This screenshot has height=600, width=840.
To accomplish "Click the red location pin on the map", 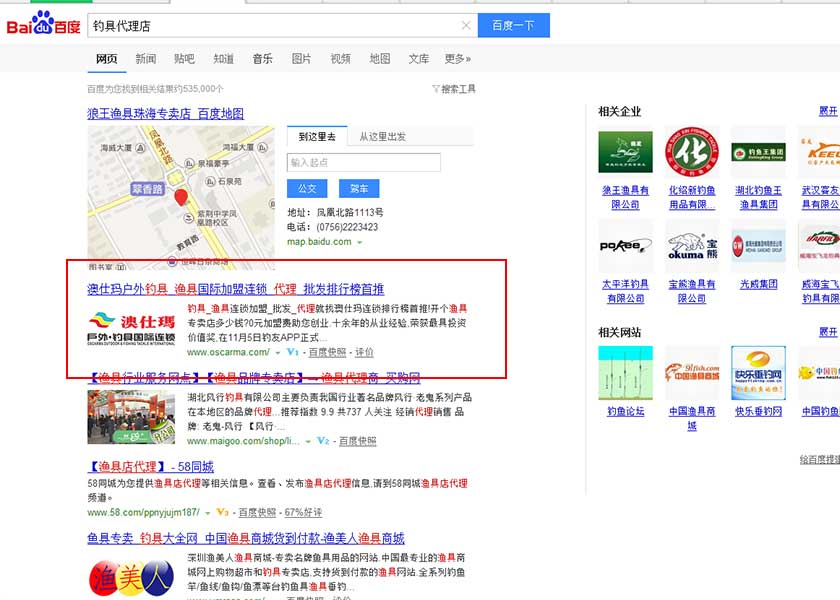I will click(181, 197).
